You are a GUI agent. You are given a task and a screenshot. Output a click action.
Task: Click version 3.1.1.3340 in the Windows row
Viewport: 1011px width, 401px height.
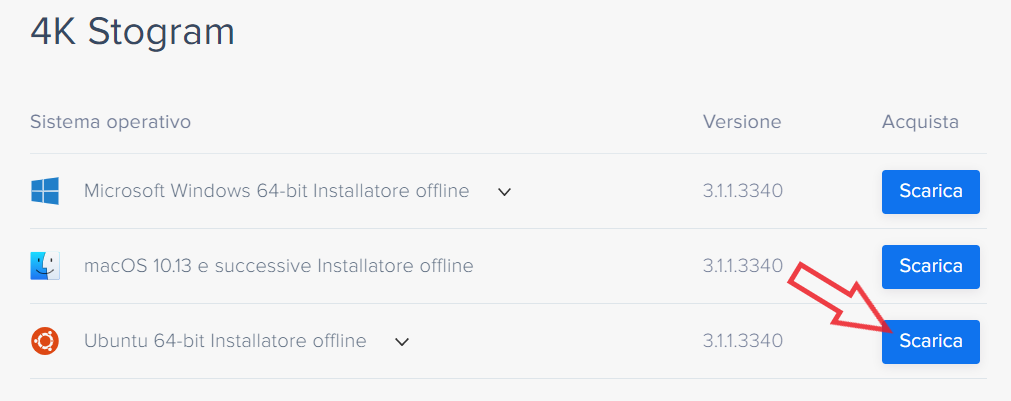click(742, 191)
